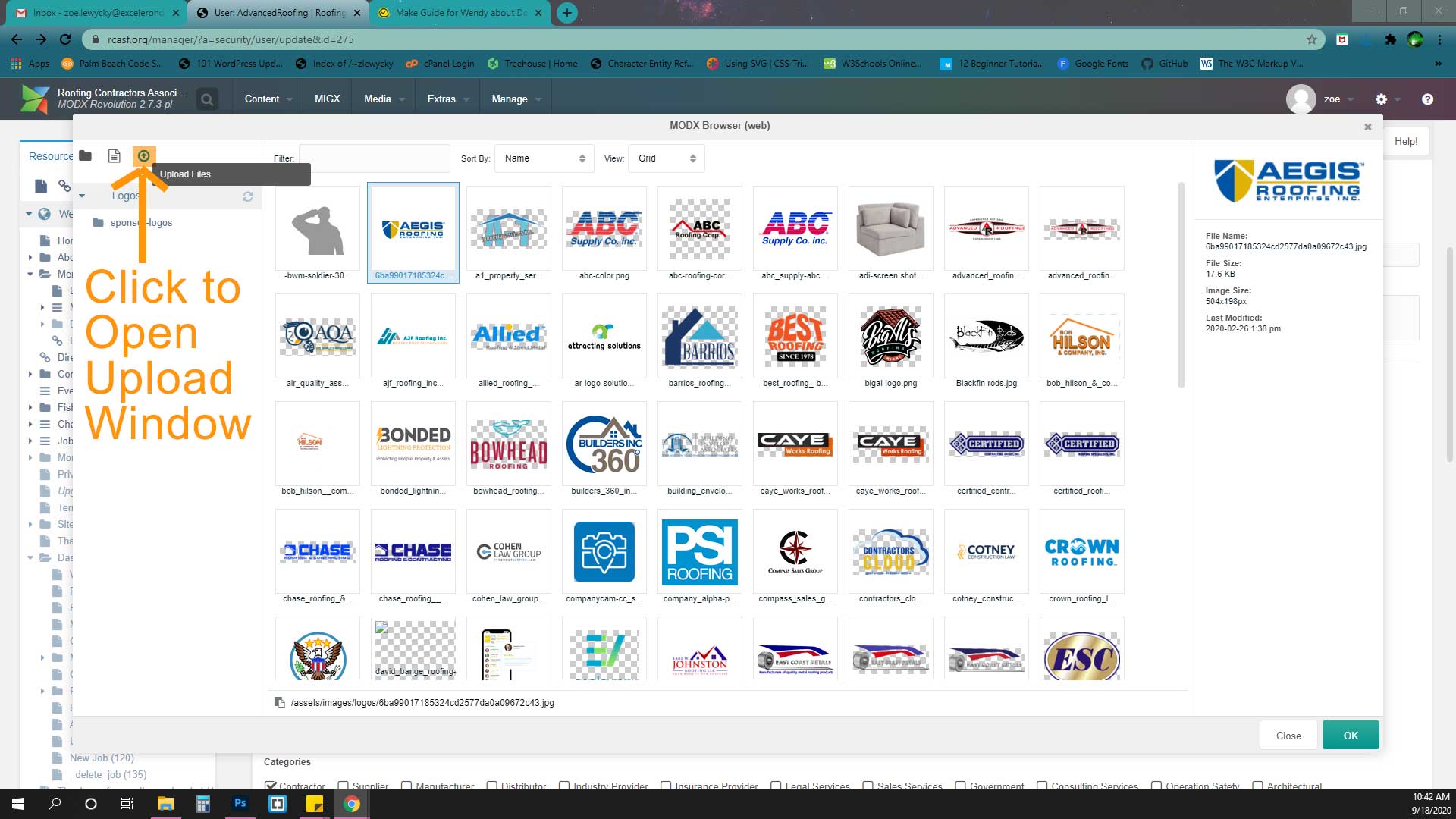Click the Filter input field

click(375, 158)
